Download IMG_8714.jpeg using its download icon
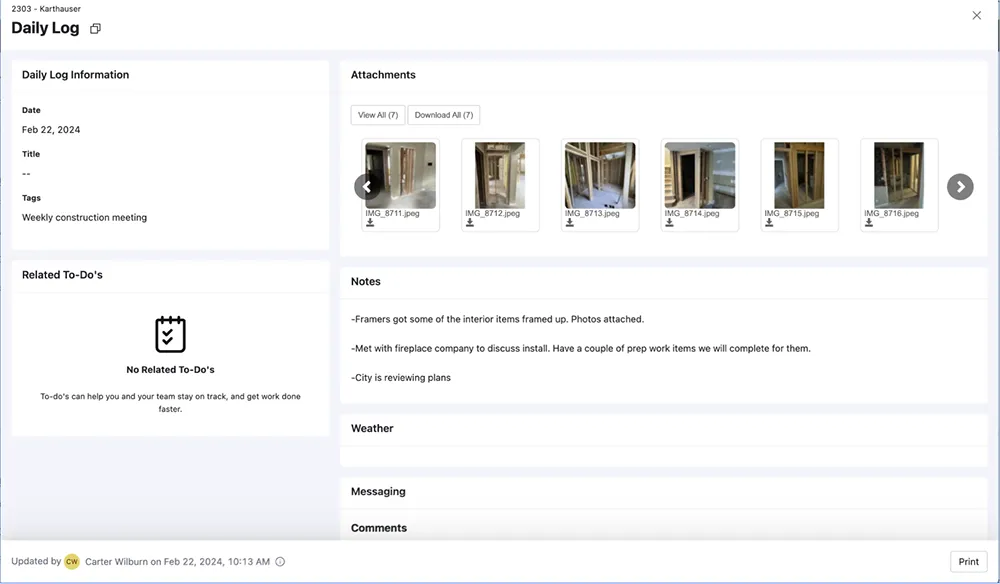This screenshot has height=584, width=1000. click(669, 220)
